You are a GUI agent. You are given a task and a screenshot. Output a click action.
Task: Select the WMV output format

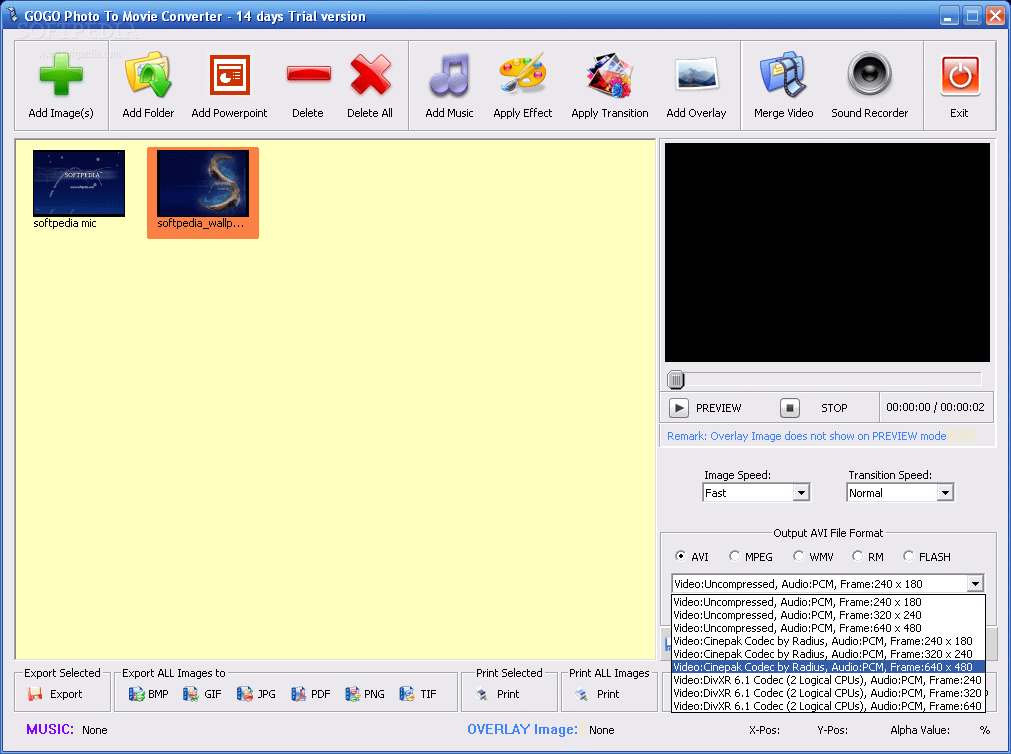(x=813, y=556)
